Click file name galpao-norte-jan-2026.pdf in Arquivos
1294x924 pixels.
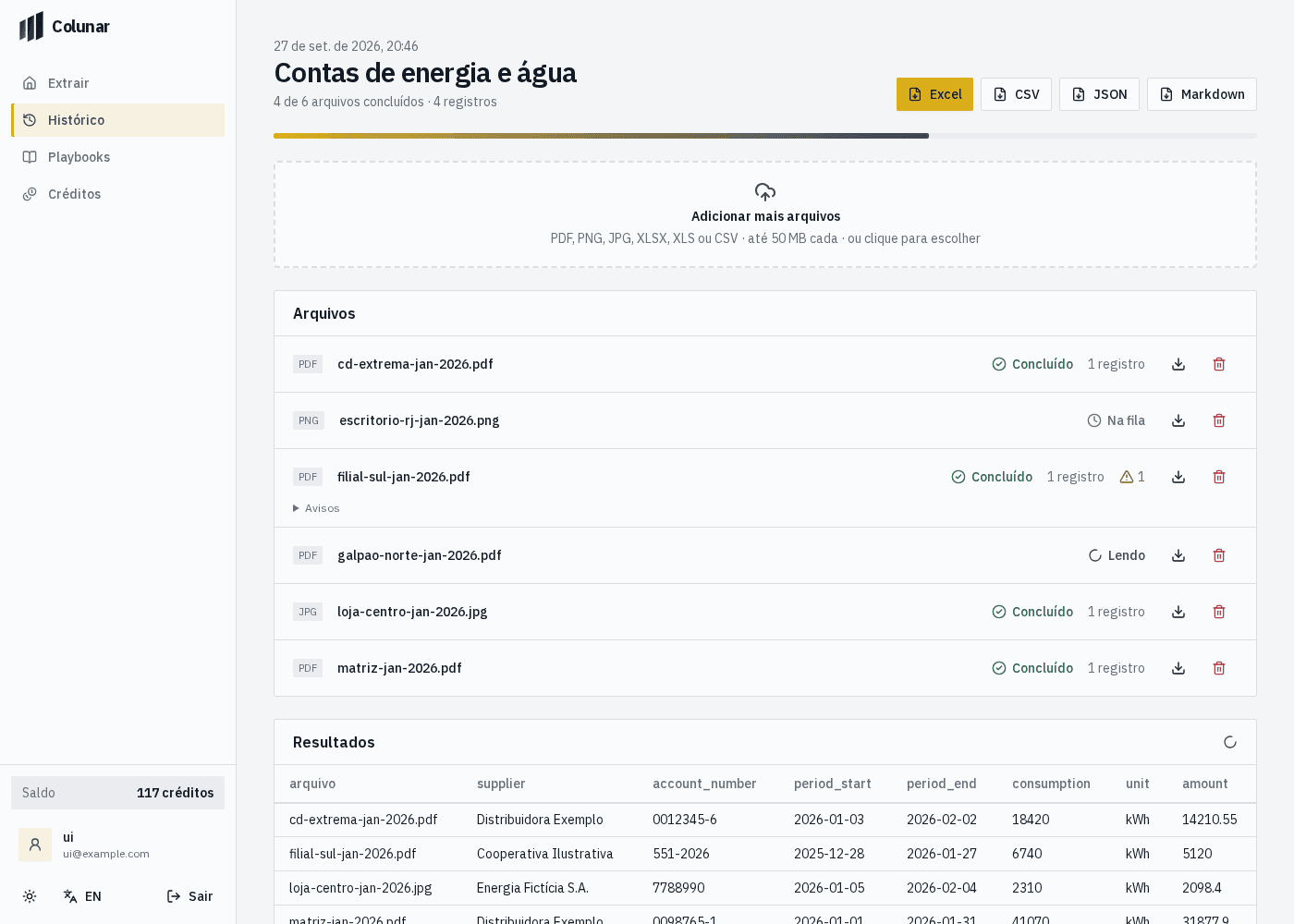click(x=420, y=555)
